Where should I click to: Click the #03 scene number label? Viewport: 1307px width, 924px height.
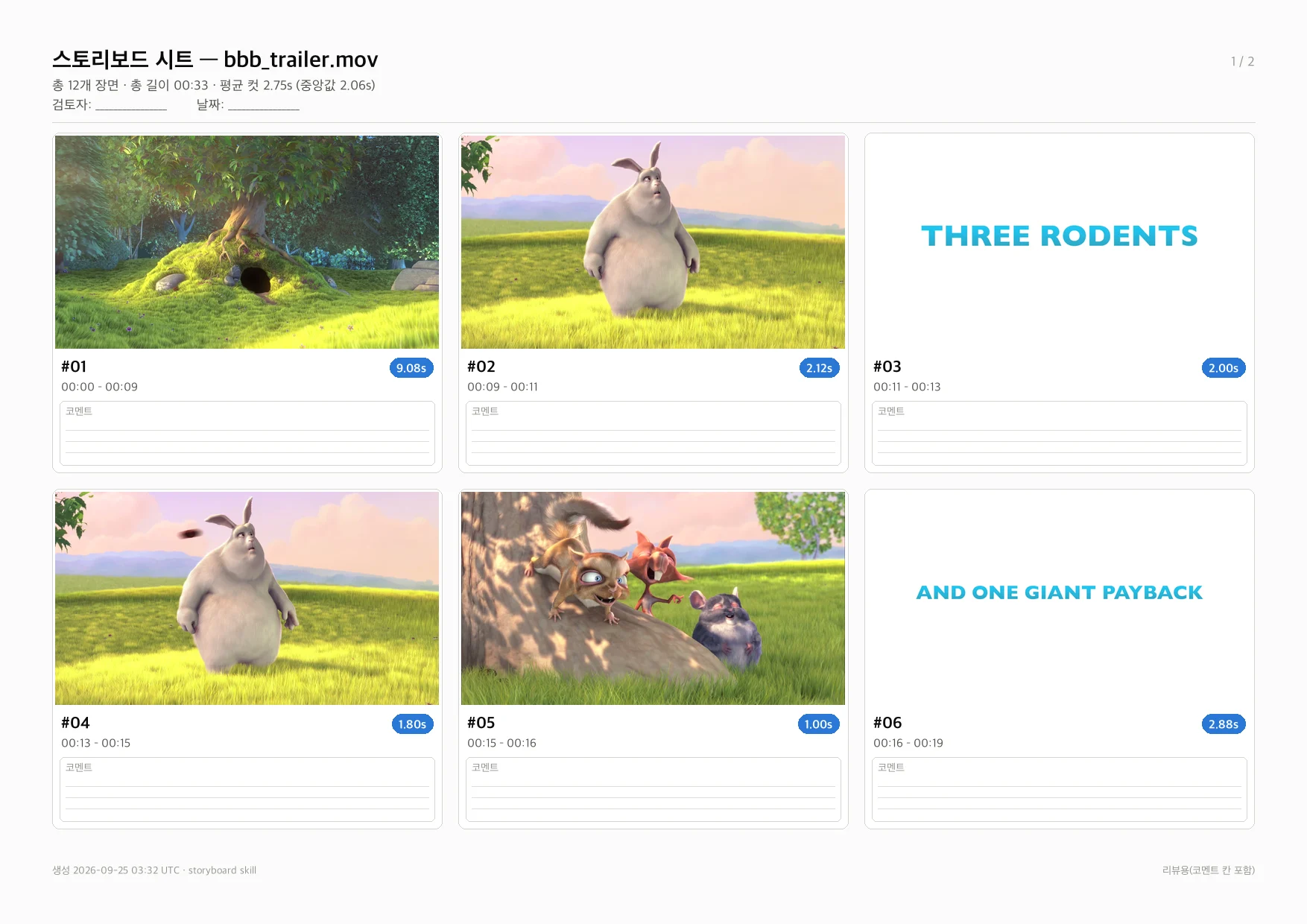pyautogui.click(x=887, y=367)
